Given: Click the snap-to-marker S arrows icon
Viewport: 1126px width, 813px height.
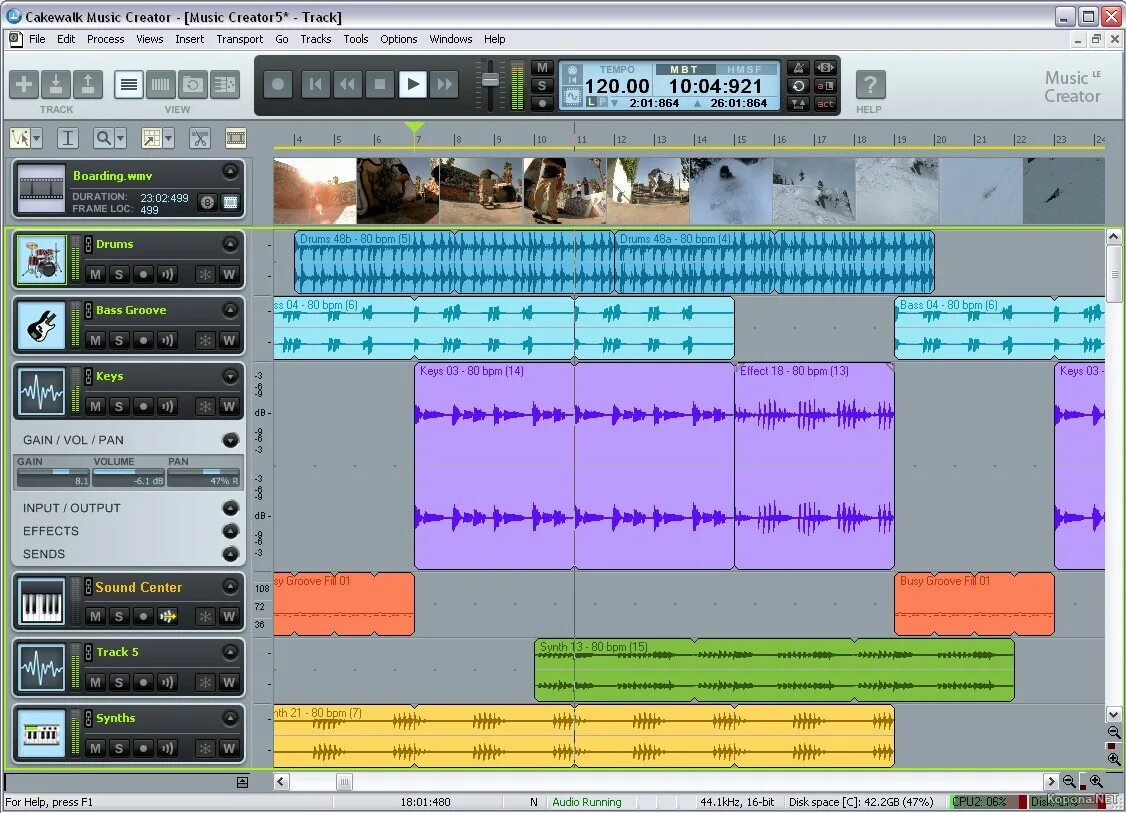Looking at the screenshot, I should click(825, 68).
